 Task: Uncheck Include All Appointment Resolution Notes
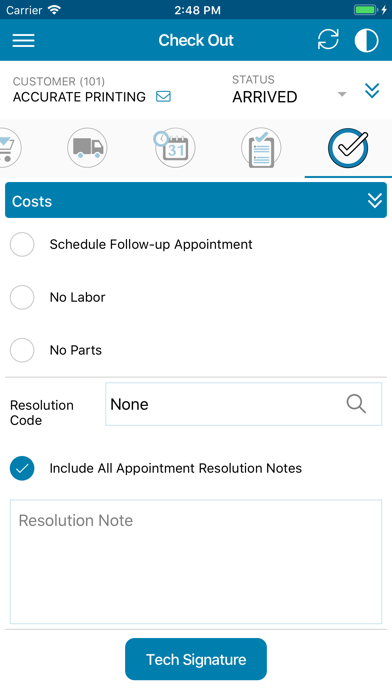[x=22, y=468]
